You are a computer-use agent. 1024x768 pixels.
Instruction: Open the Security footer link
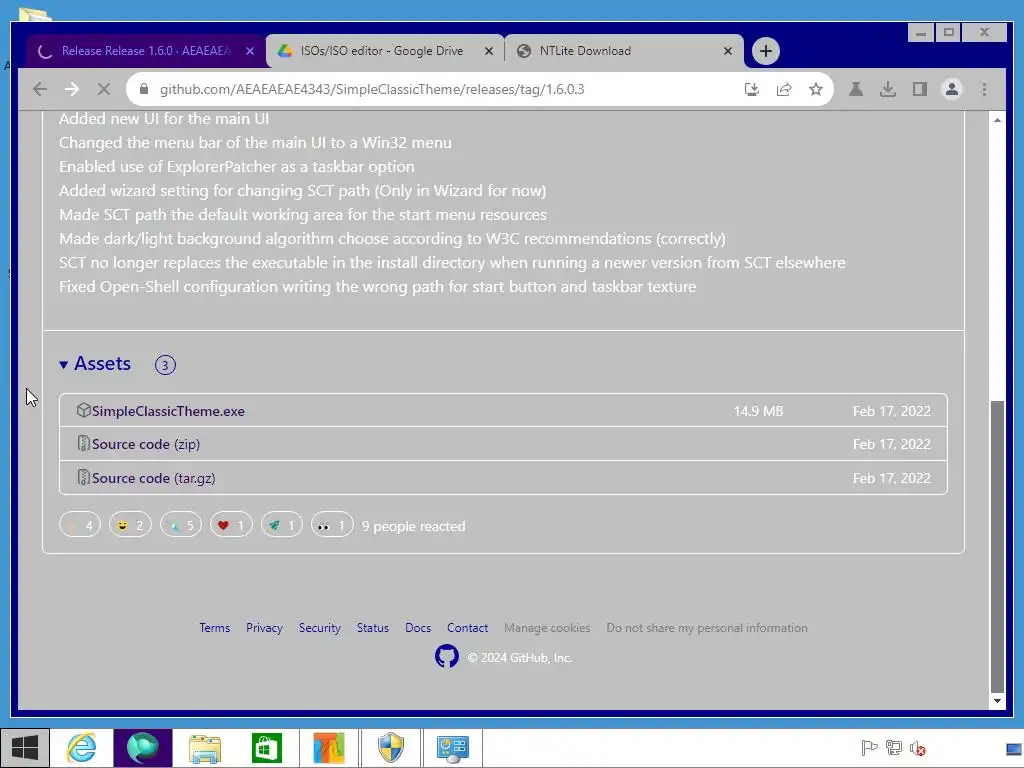click(x=319, y=628)
